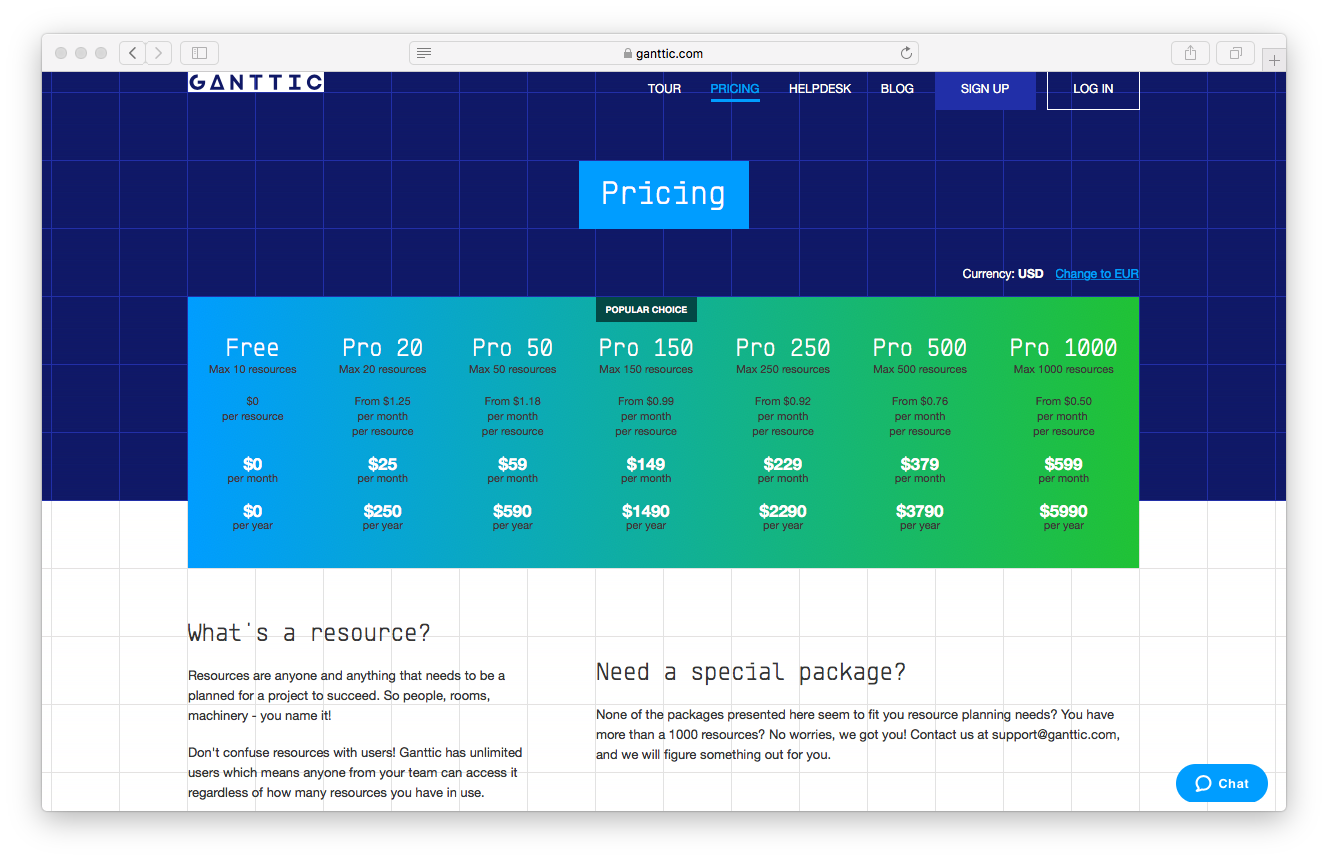Select the Pro 500 plan heading
Image resolution: width=1328 pixels, height=861 pixels.
pyautogui.click(x=920, y=348)
